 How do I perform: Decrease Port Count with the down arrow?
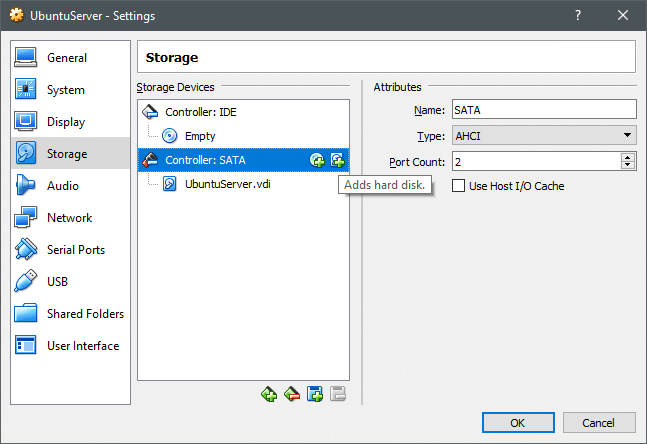628,165
